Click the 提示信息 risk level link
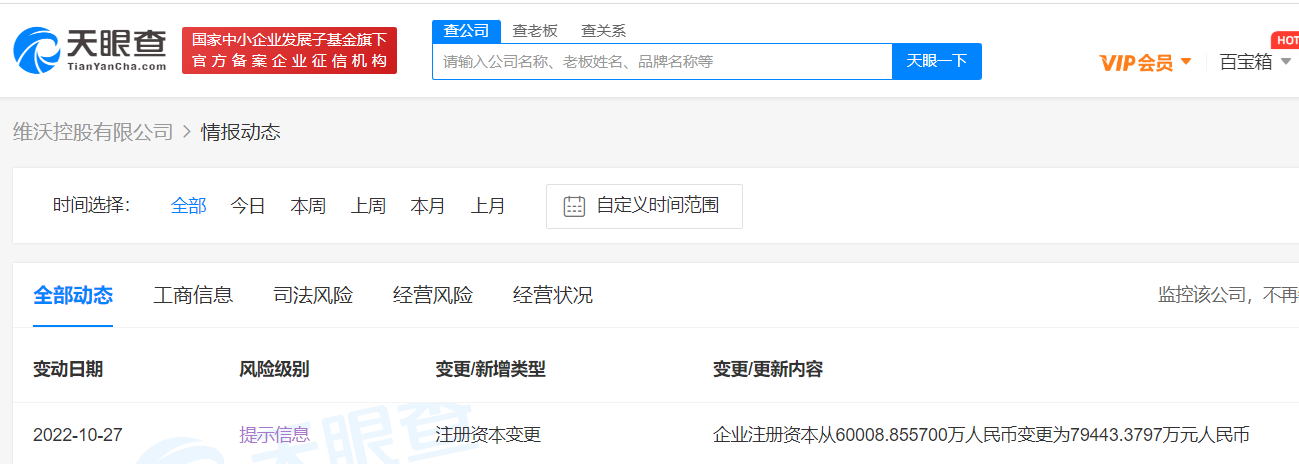This screenshot has height=464, width=1299. (274, 435)
